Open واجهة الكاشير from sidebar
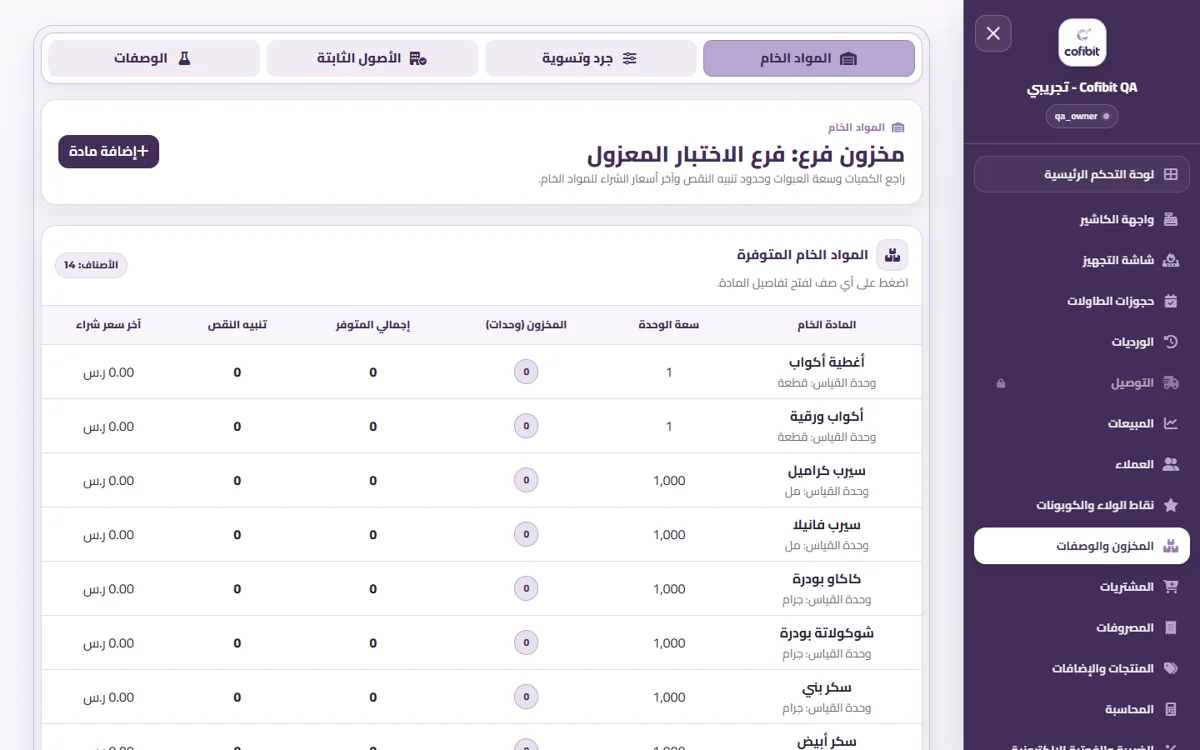Viewport: 1200px width, 750px height. 1082,219
